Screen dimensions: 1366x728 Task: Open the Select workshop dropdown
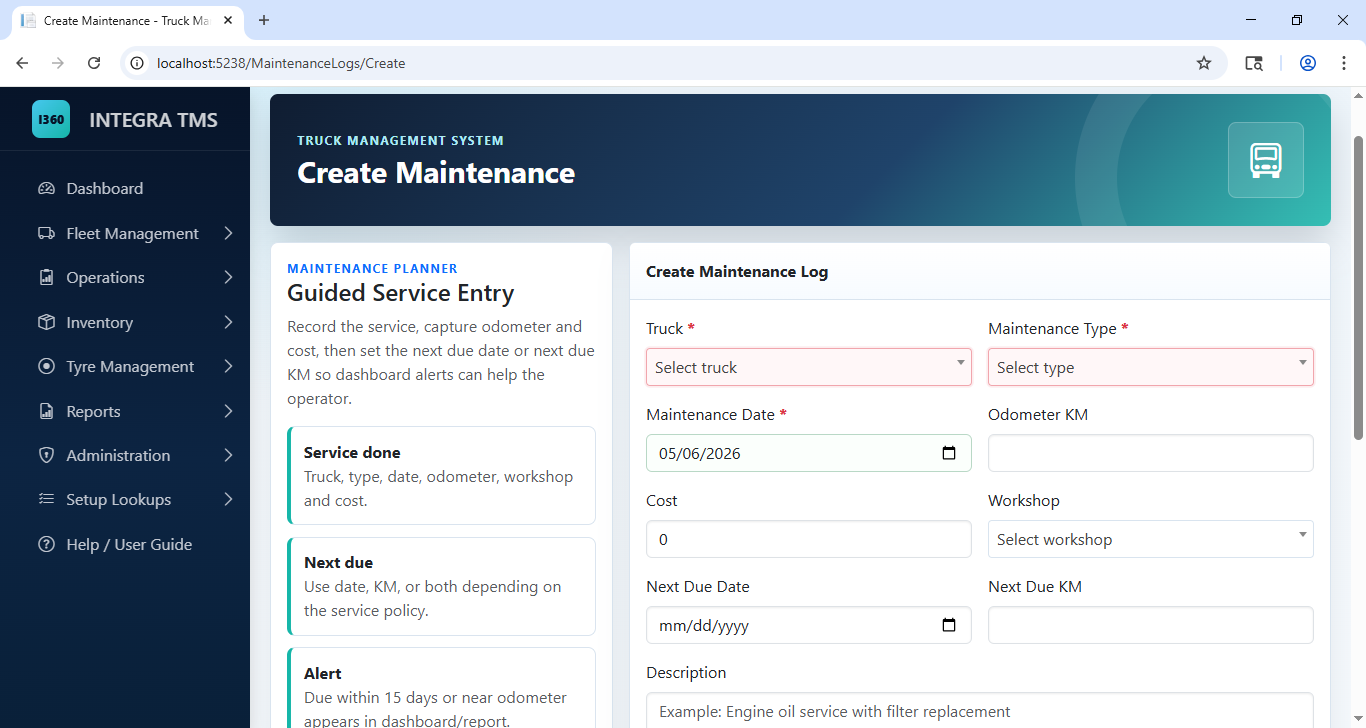(1151, 539)
